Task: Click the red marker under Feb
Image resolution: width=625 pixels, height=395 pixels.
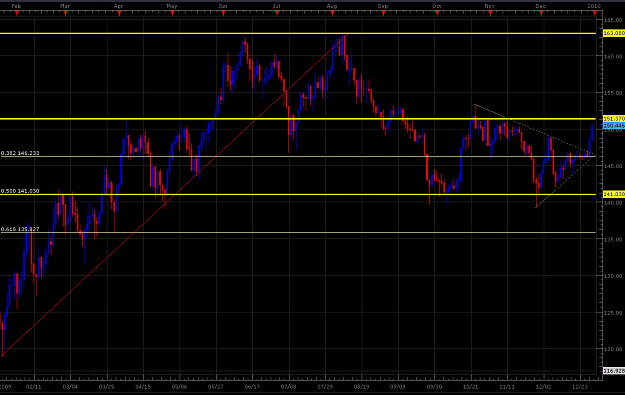Action: click(17, 14)
